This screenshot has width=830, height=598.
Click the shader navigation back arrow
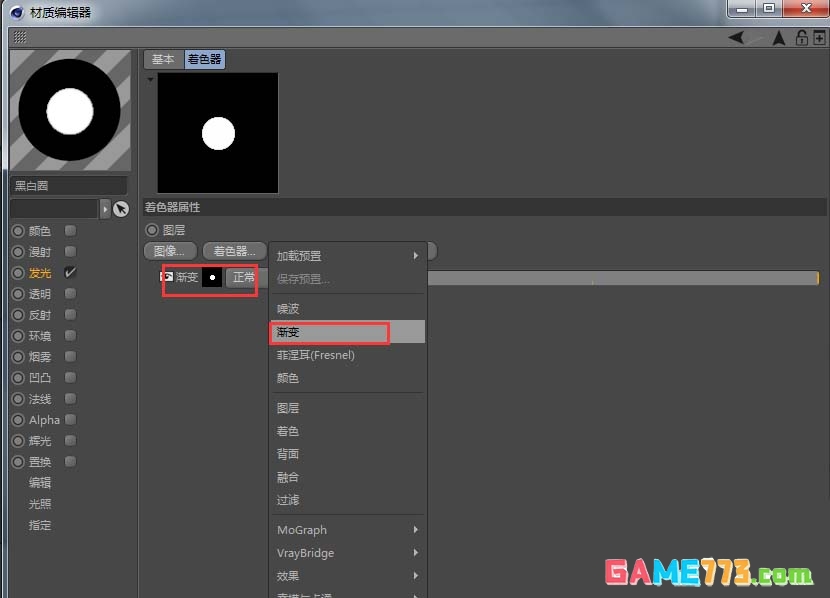[736, 37]
